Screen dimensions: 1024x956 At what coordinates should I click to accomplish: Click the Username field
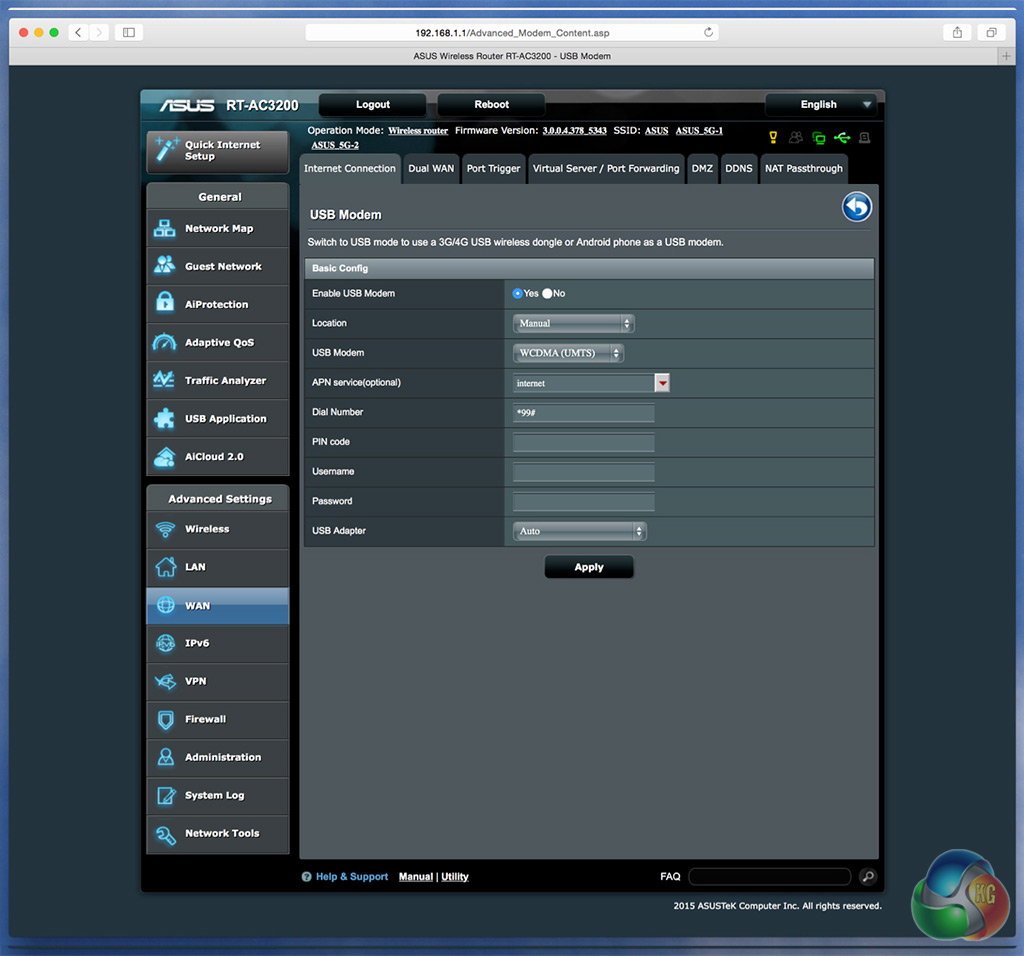coord(584,472)
